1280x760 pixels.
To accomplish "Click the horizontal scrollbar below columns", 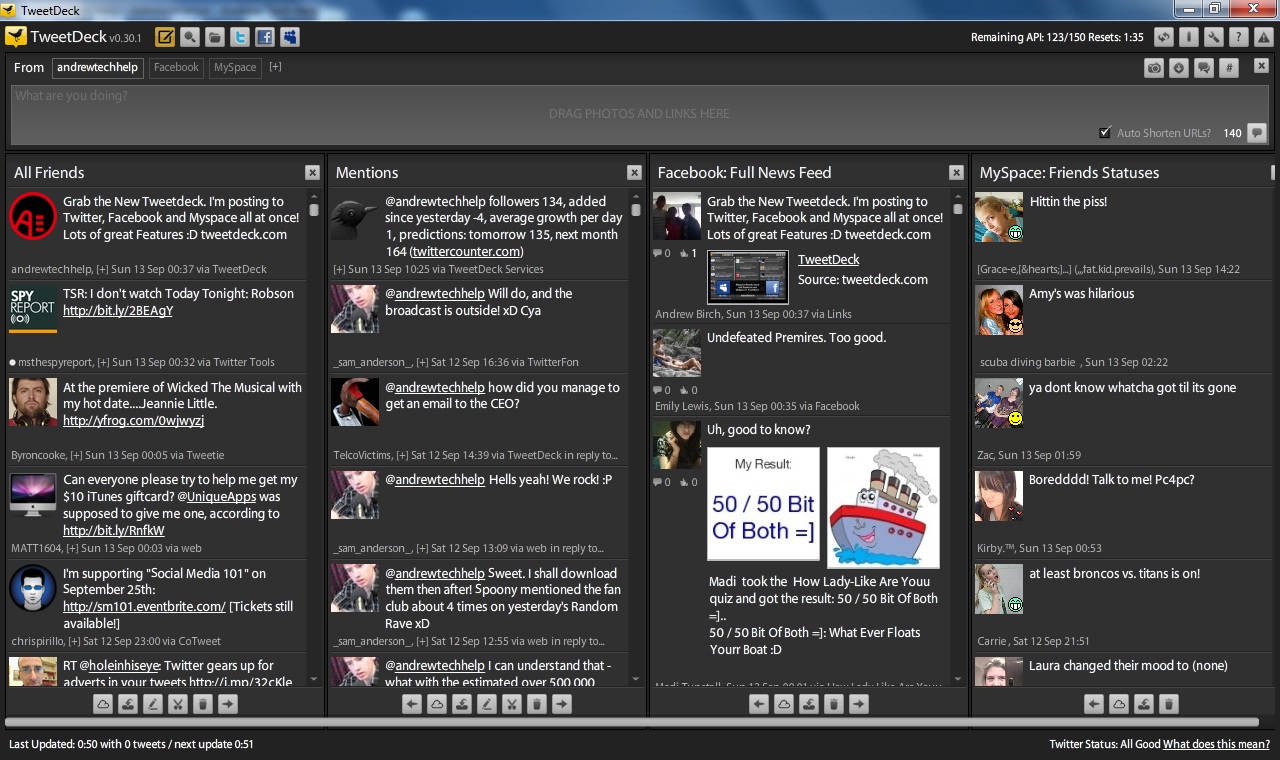I will (x=632, y=722).
